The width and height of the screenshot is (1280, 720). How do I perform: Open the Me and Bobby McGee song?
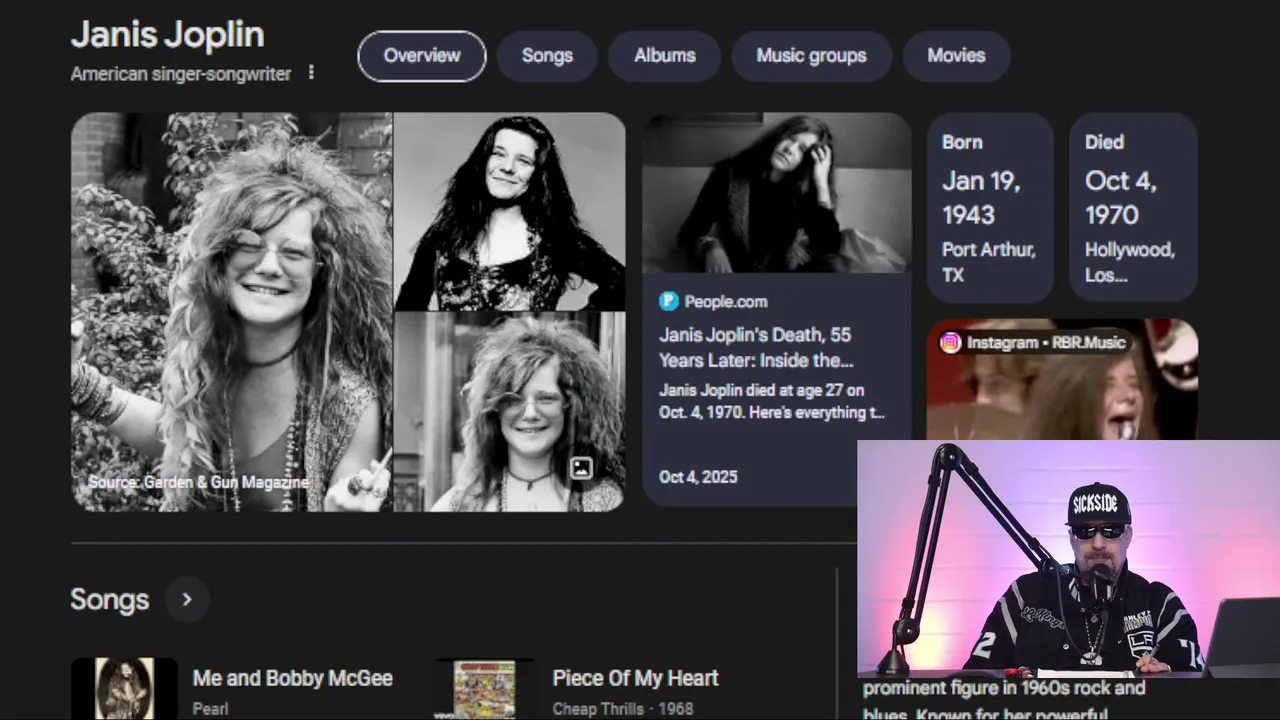point(292,678)
